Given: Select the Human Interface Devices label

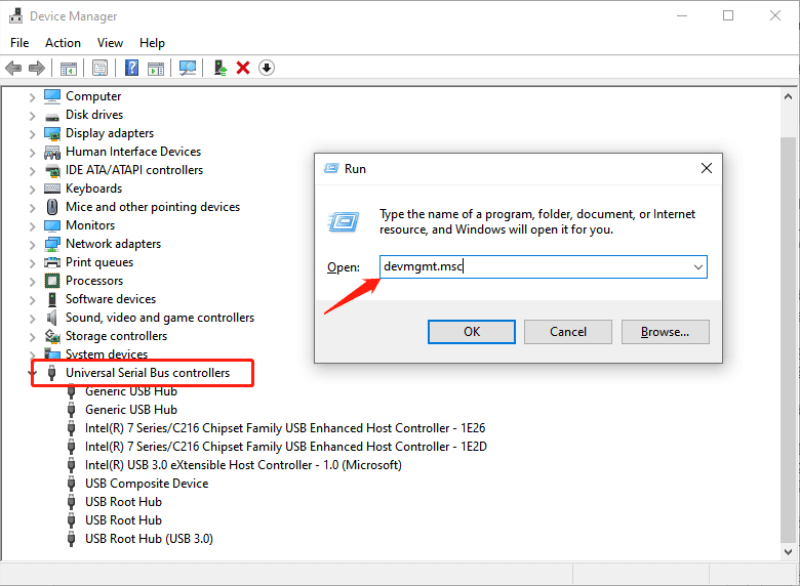Looking at the screenshot, I should point(133,152).
